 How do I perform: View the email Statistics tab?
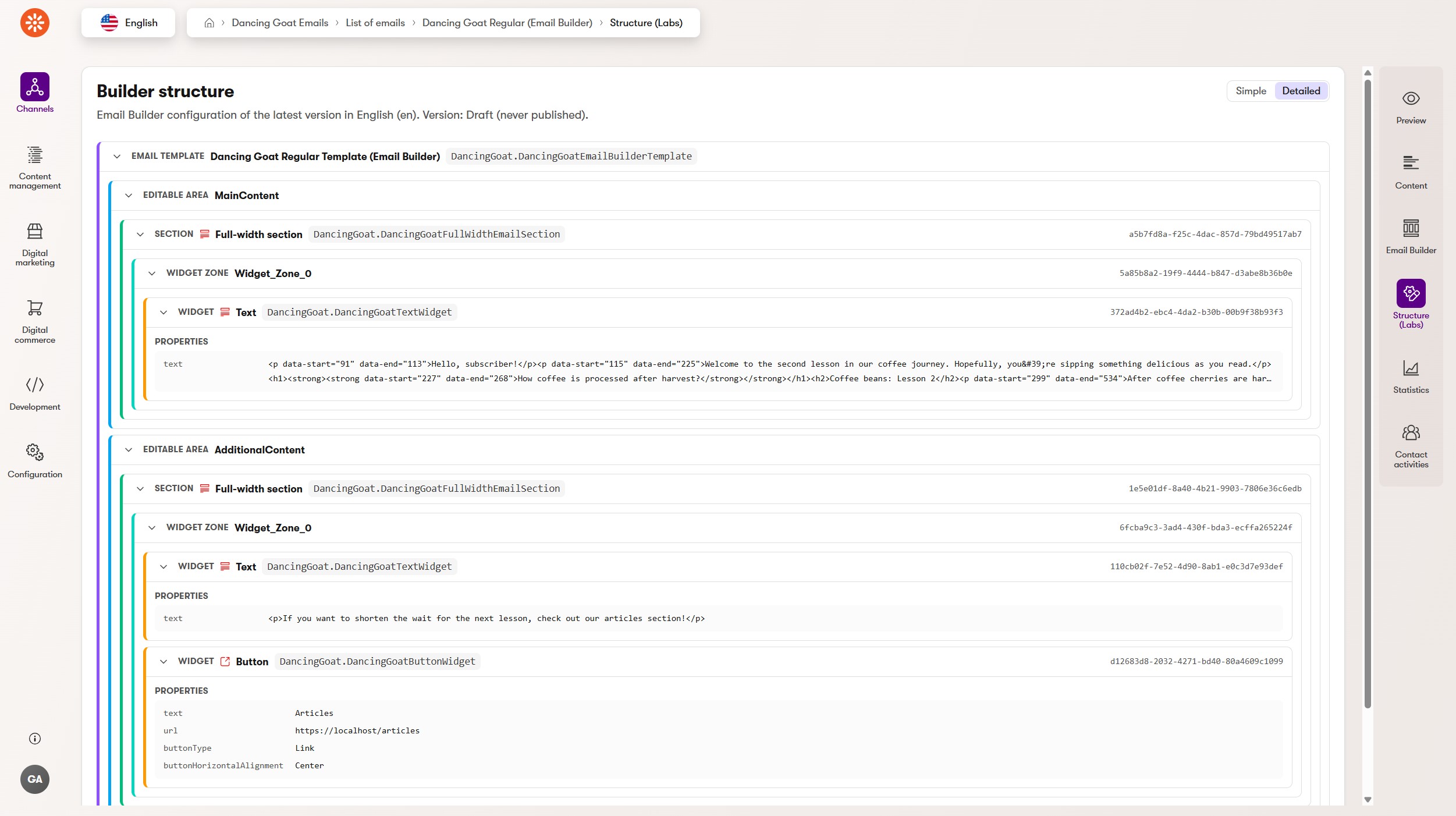(x=1411, y=377)
